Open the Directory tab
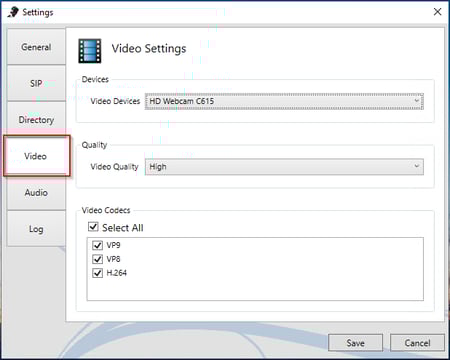The width and height of the screenshot is (450, 360). click(x=36, y=120)
